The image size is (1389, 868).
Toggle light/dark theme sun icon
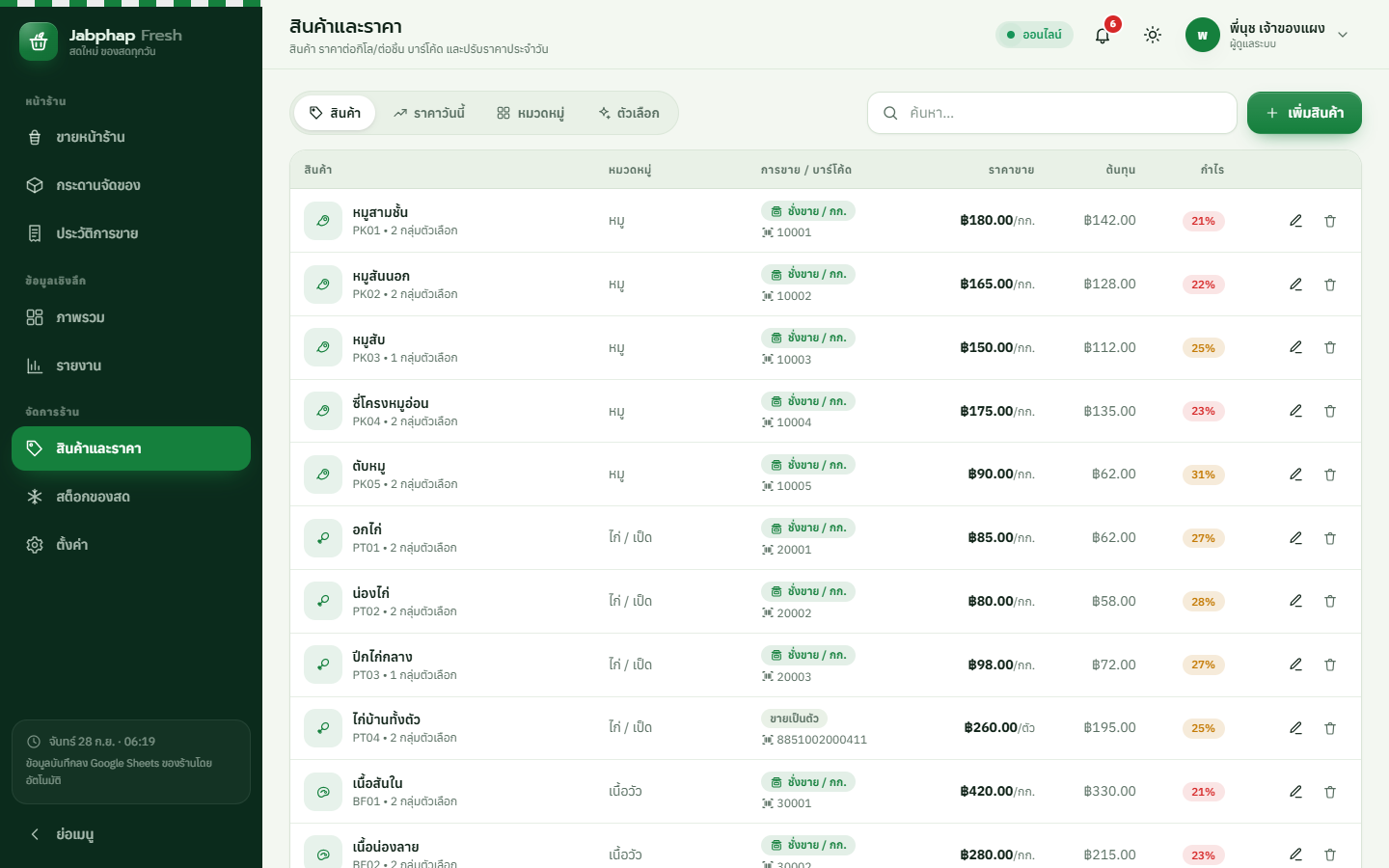click(1153, 35)
